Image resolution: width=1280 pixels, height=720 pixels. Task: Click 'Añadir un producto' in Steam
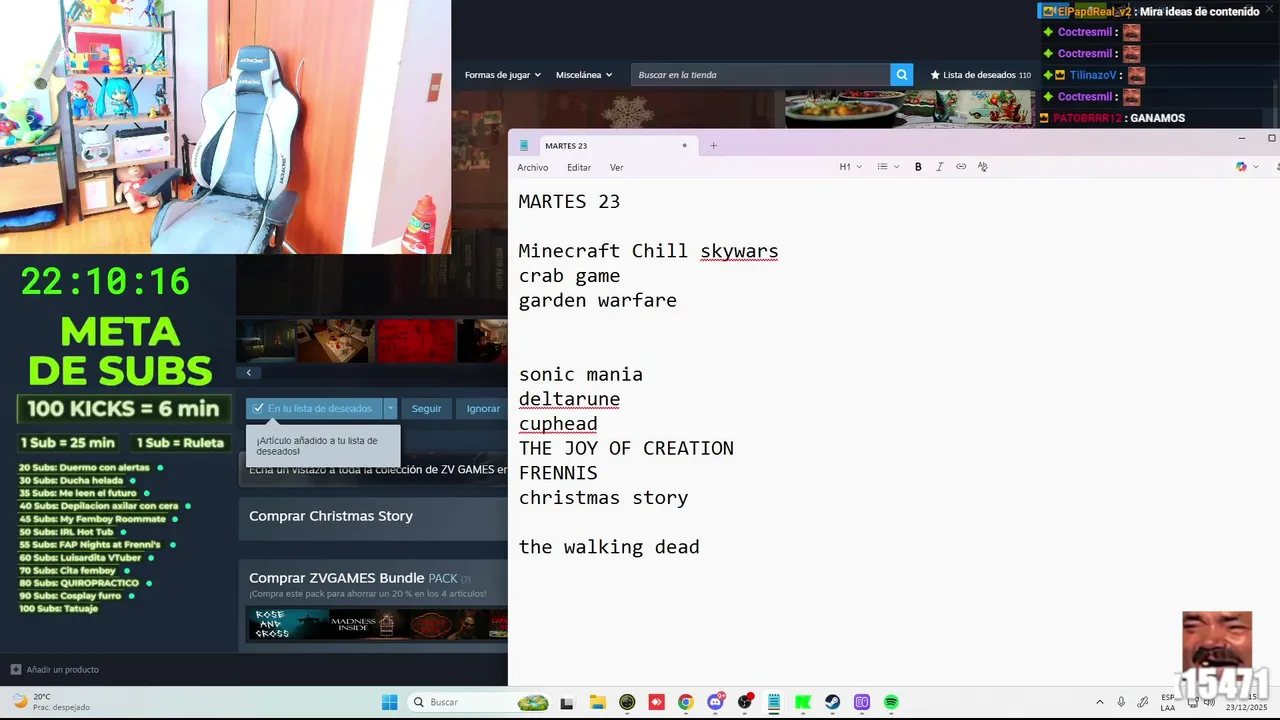pos(55,669)
